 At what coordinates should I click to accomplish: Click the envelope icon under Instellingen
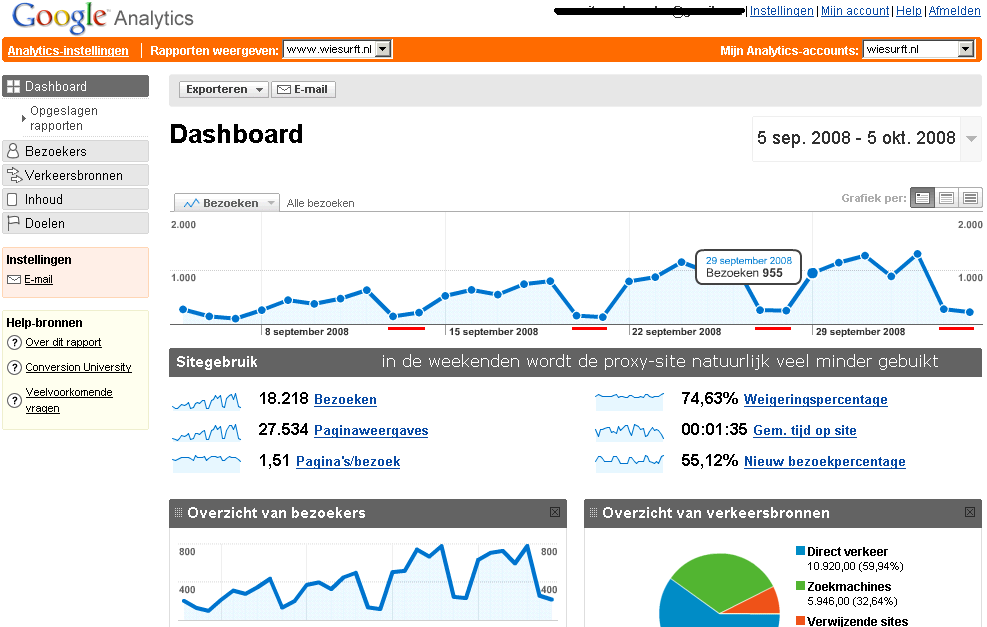click(x=14, y=280)
